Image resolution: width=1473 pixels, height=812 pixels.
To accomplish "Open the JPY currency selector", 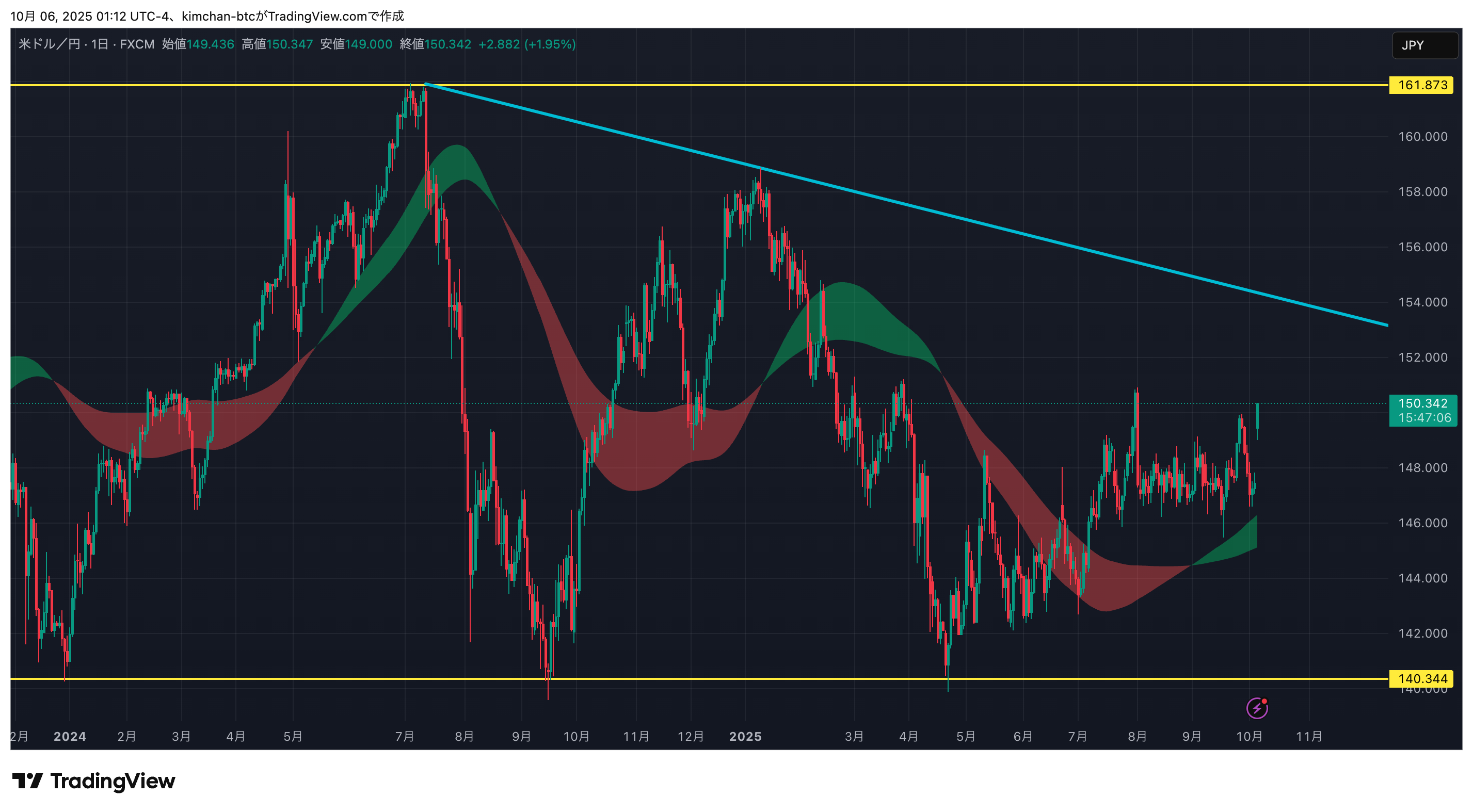I will [x=1423, y=45].
